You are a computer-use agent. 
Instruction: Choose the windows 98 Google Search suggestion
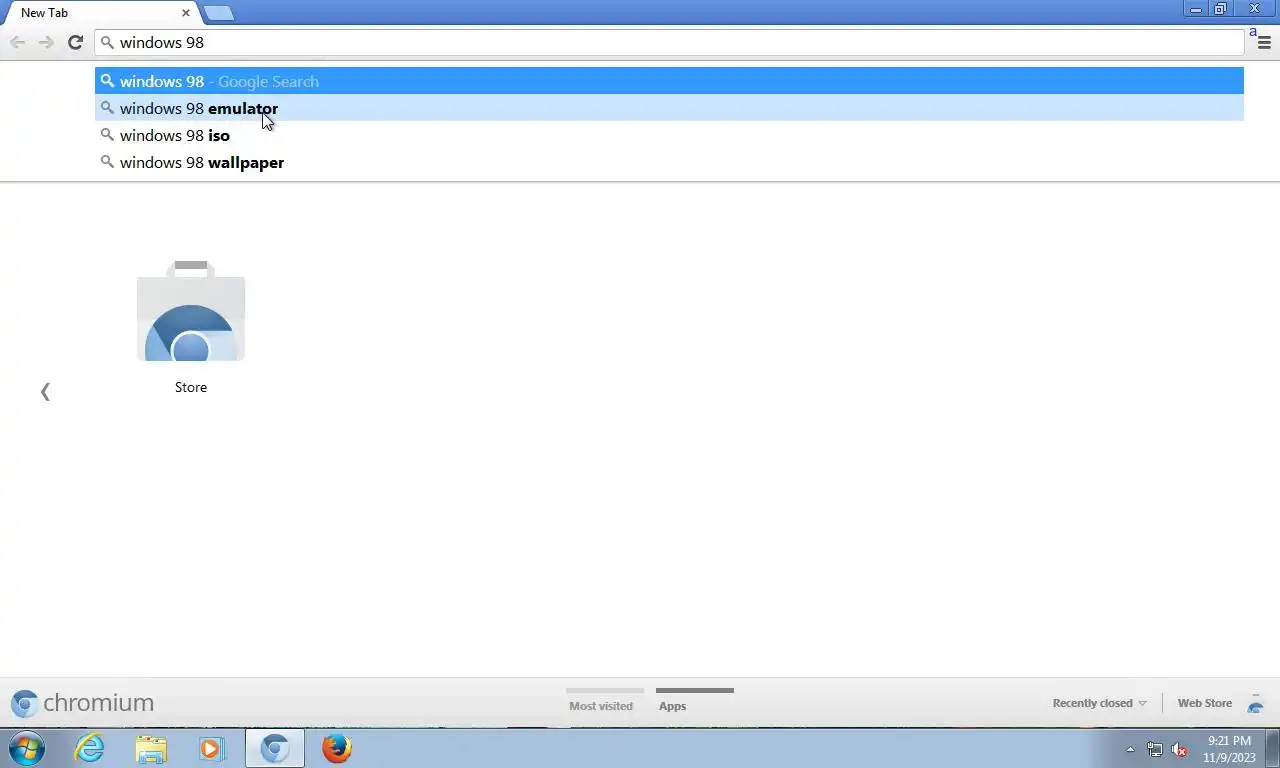669,81
